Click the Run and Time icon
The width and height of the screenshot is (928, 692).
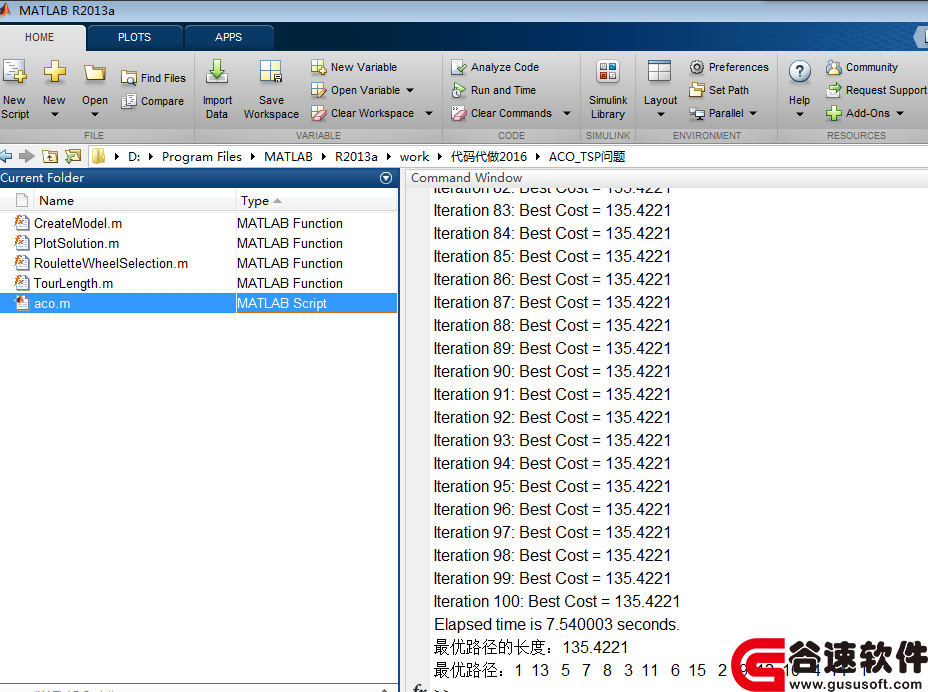point(459,90)
